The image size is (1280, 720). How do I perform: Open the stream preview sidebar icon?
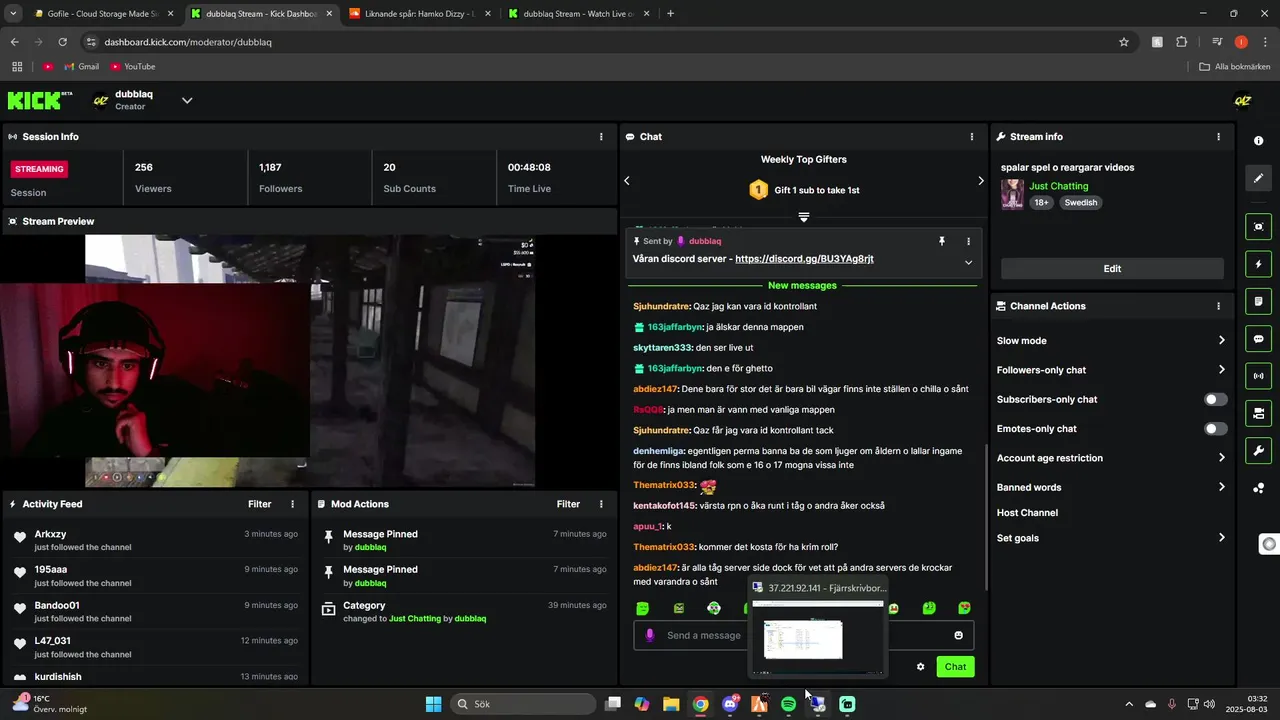pos(1259,227)
